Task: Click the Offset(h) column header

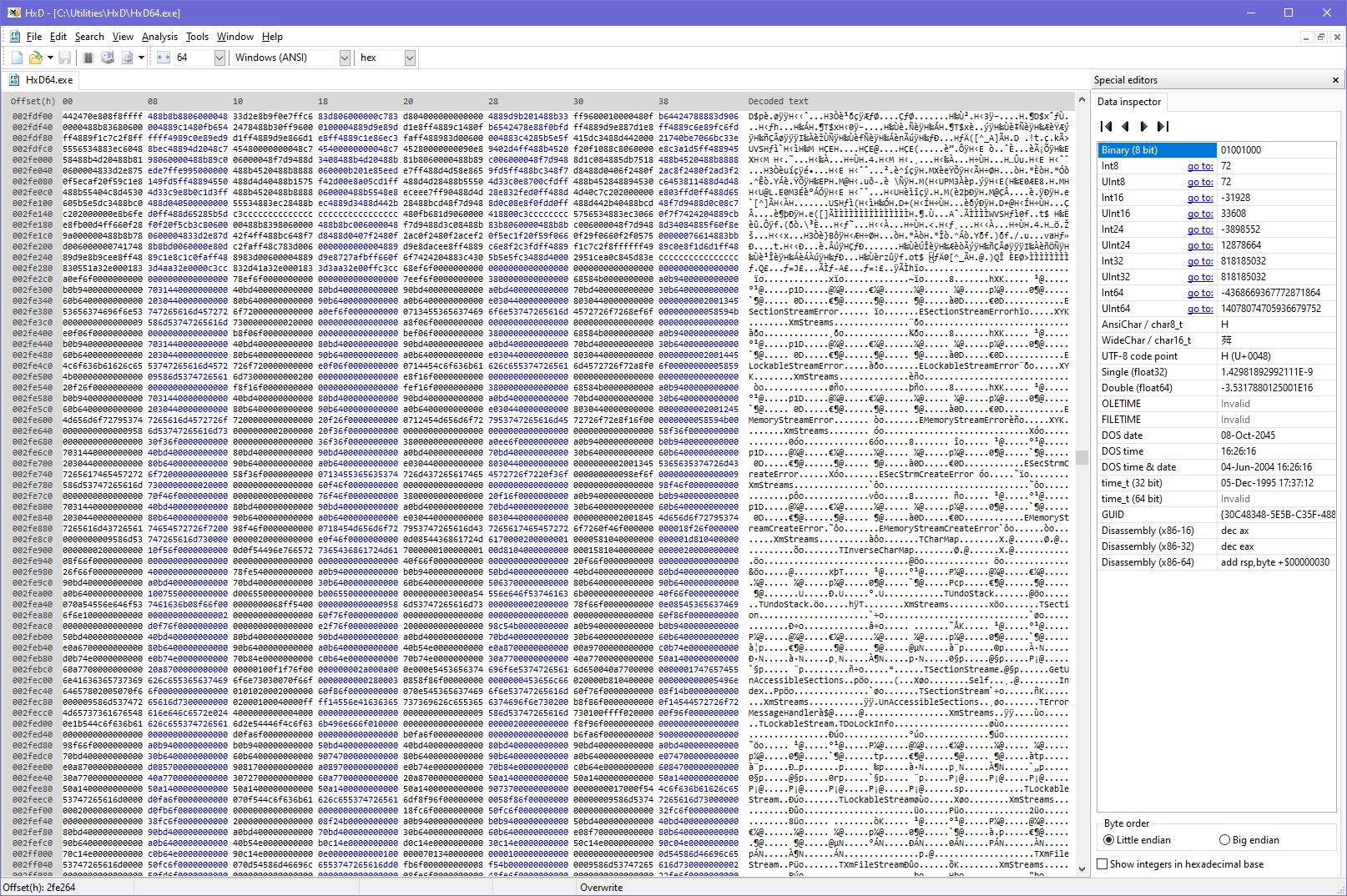Action: [33, 101]
